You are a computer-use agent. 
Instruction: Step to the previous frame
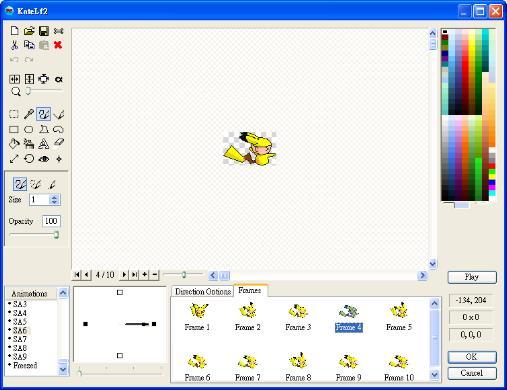tap(87, 275)
